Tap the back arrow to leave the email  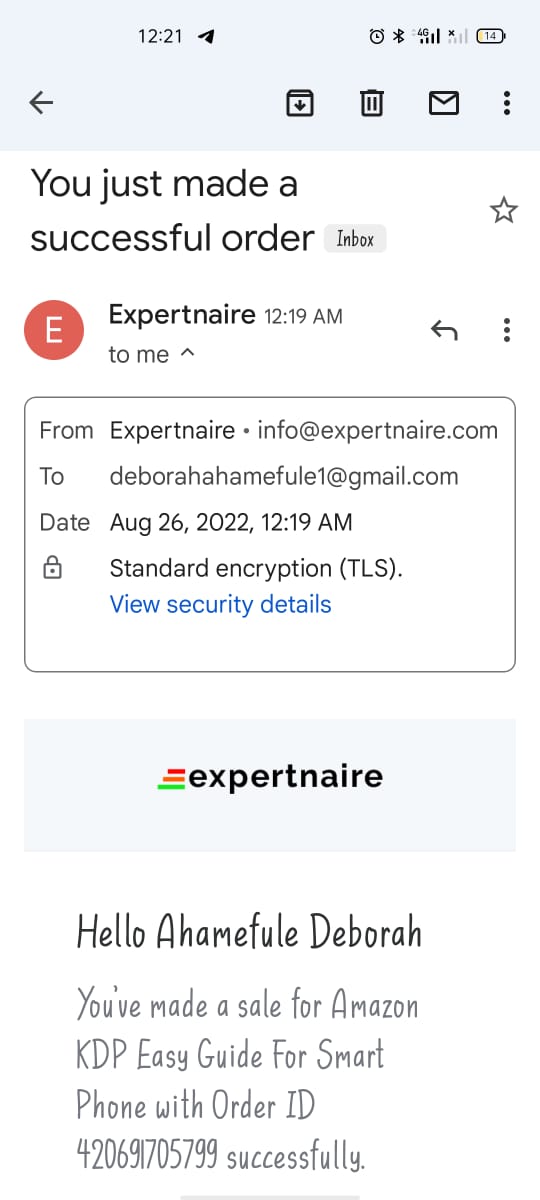click(41, 102)
